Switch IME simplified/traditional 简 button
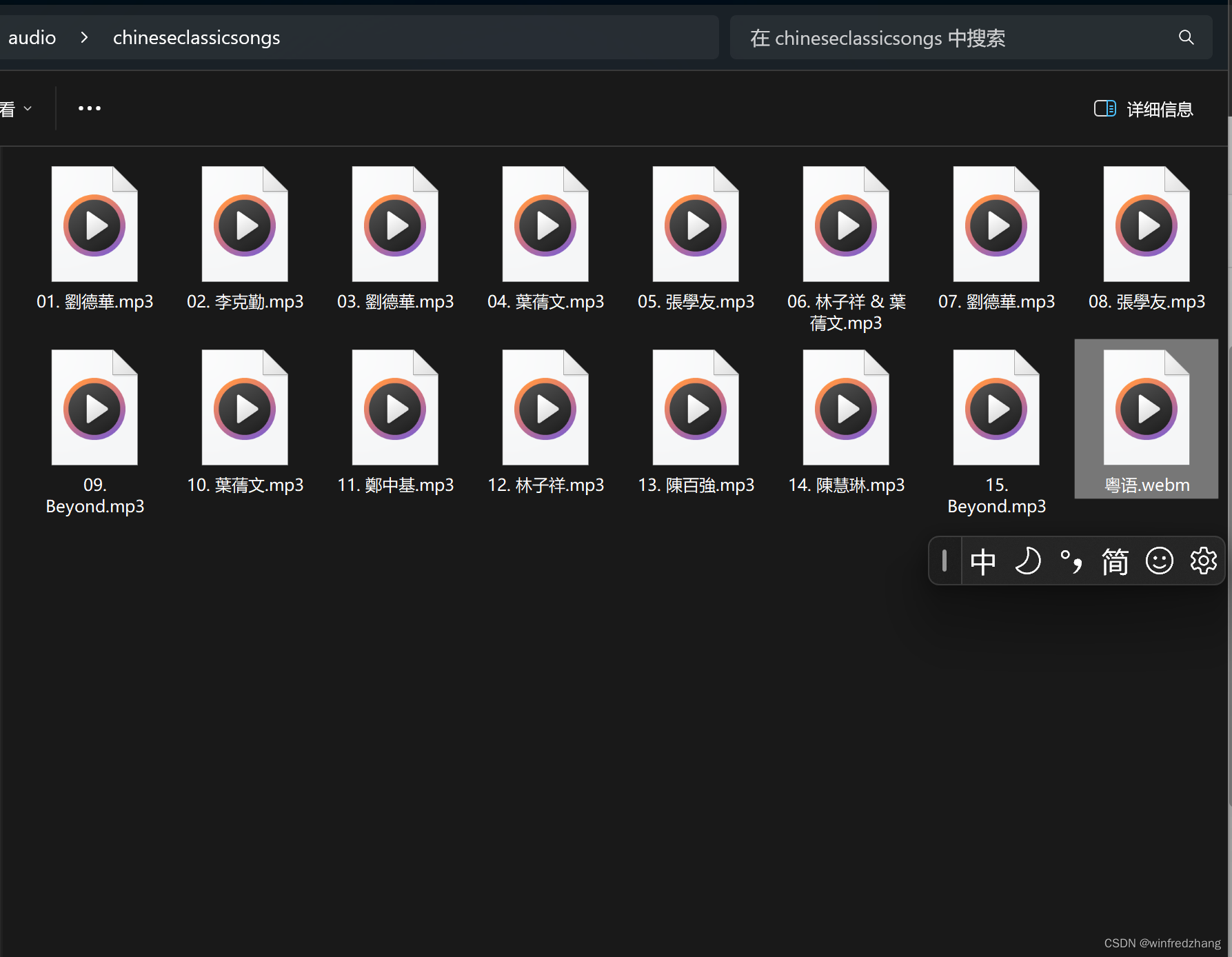This screenshot has width=1232, height=957. pos(1115,561)
